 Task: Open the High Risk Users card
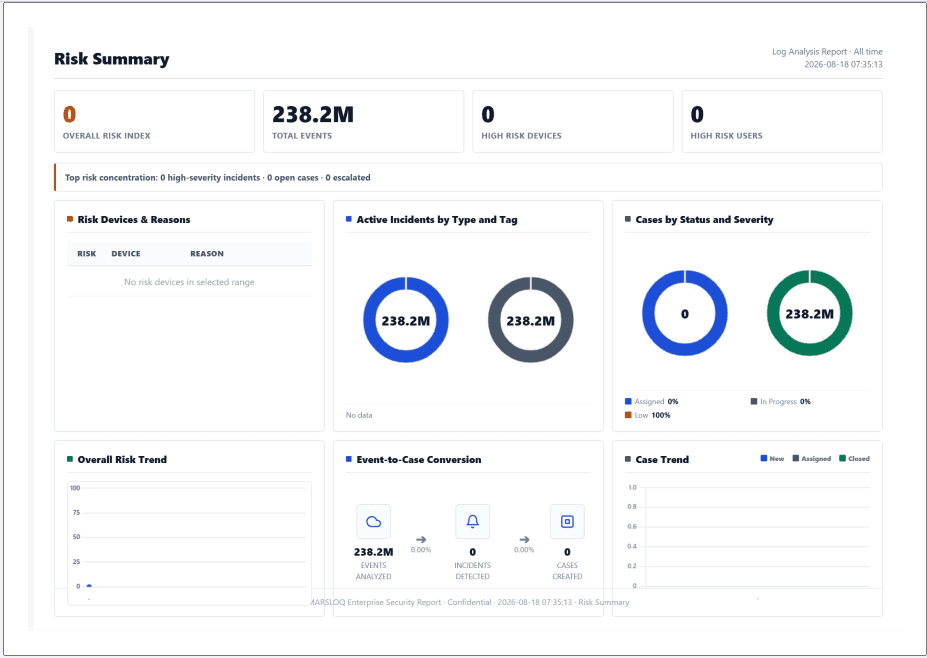tap(782, 121)
